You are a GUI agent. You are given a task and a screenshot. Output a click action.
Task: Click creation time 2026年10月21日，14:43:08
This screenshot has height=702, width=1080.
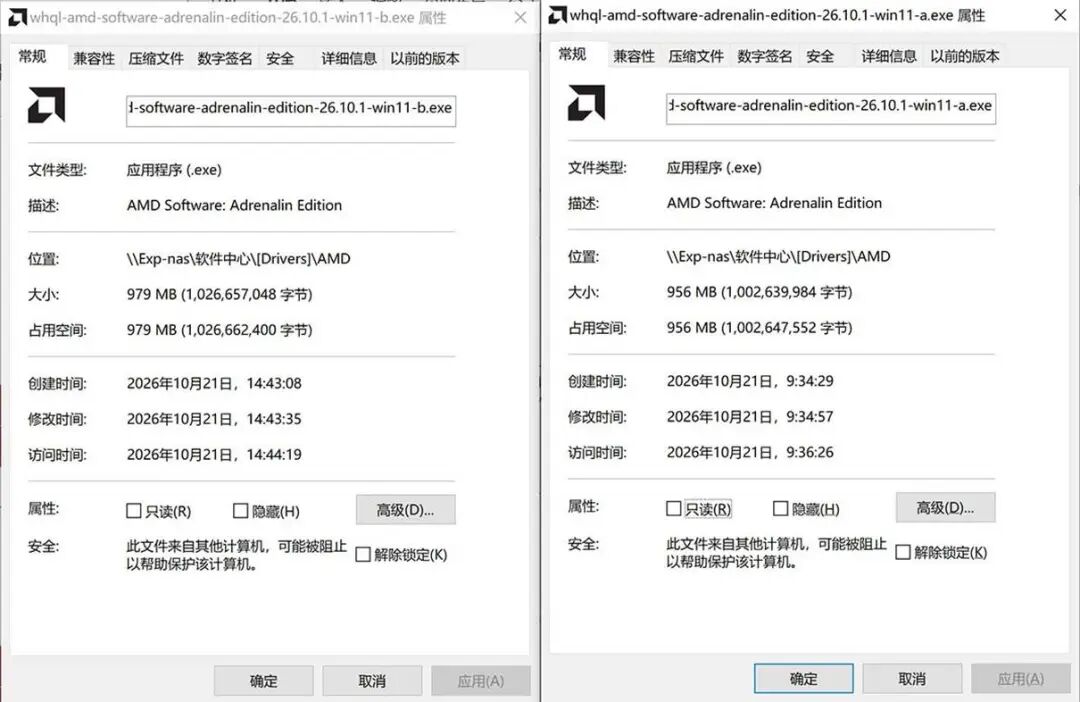(x=214, y=383)
